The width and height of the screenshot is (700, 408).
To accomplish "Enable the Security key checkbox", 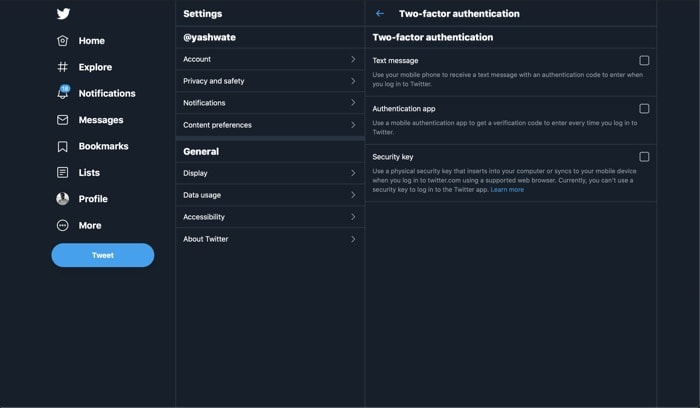I will (x=644, y=157).
